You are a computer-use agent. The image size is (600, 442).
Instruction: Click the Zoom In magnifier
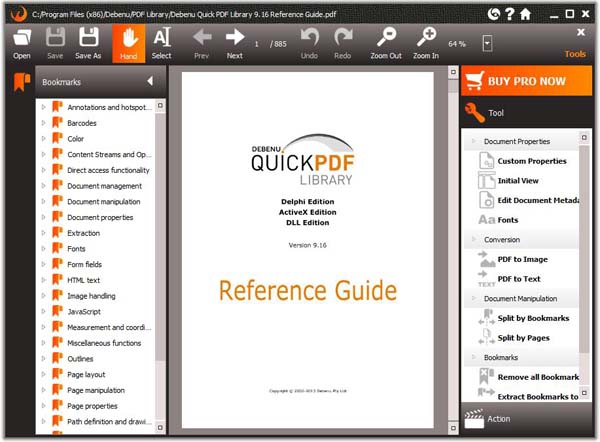(x=426, y=44)
